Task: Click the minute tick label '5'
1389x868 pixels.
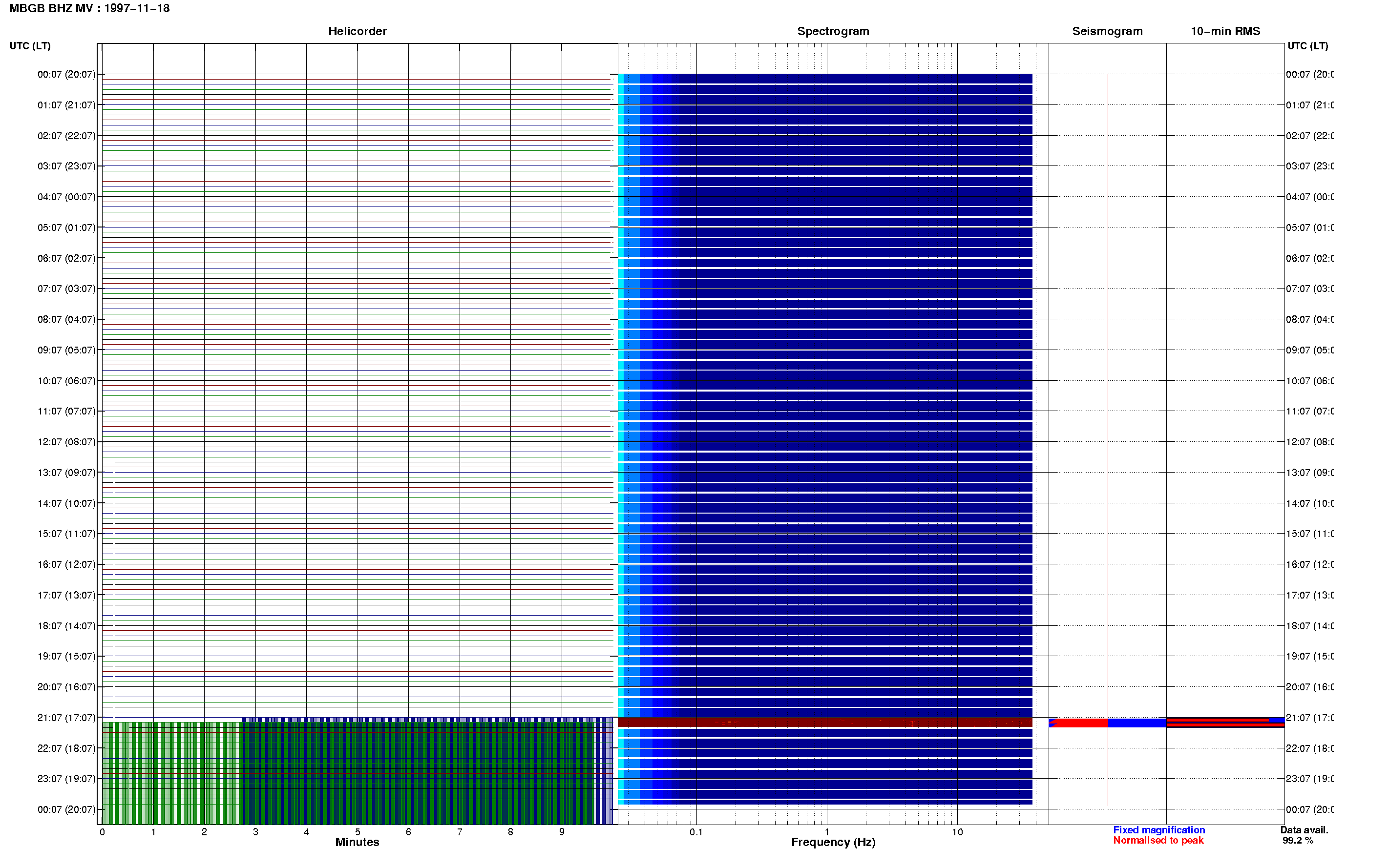Action: pos(357,832)
